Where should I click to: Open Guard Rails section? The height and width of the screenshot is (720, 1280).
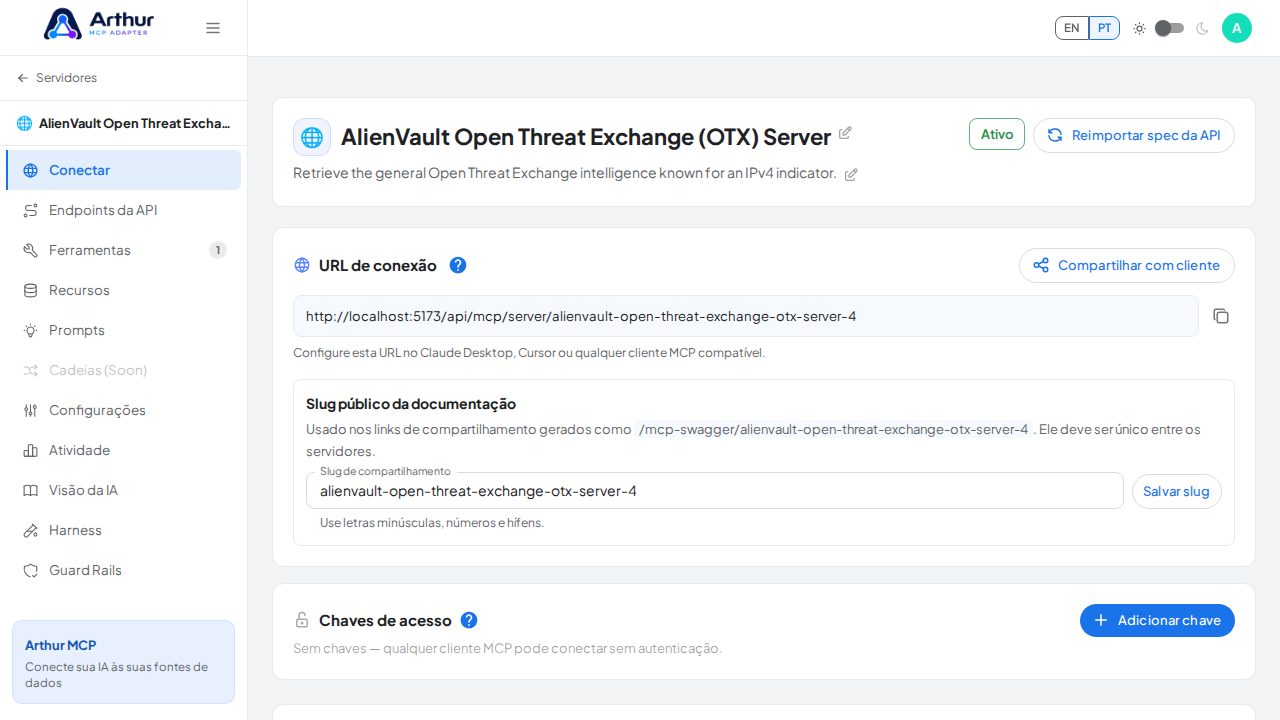click(123, 570)
